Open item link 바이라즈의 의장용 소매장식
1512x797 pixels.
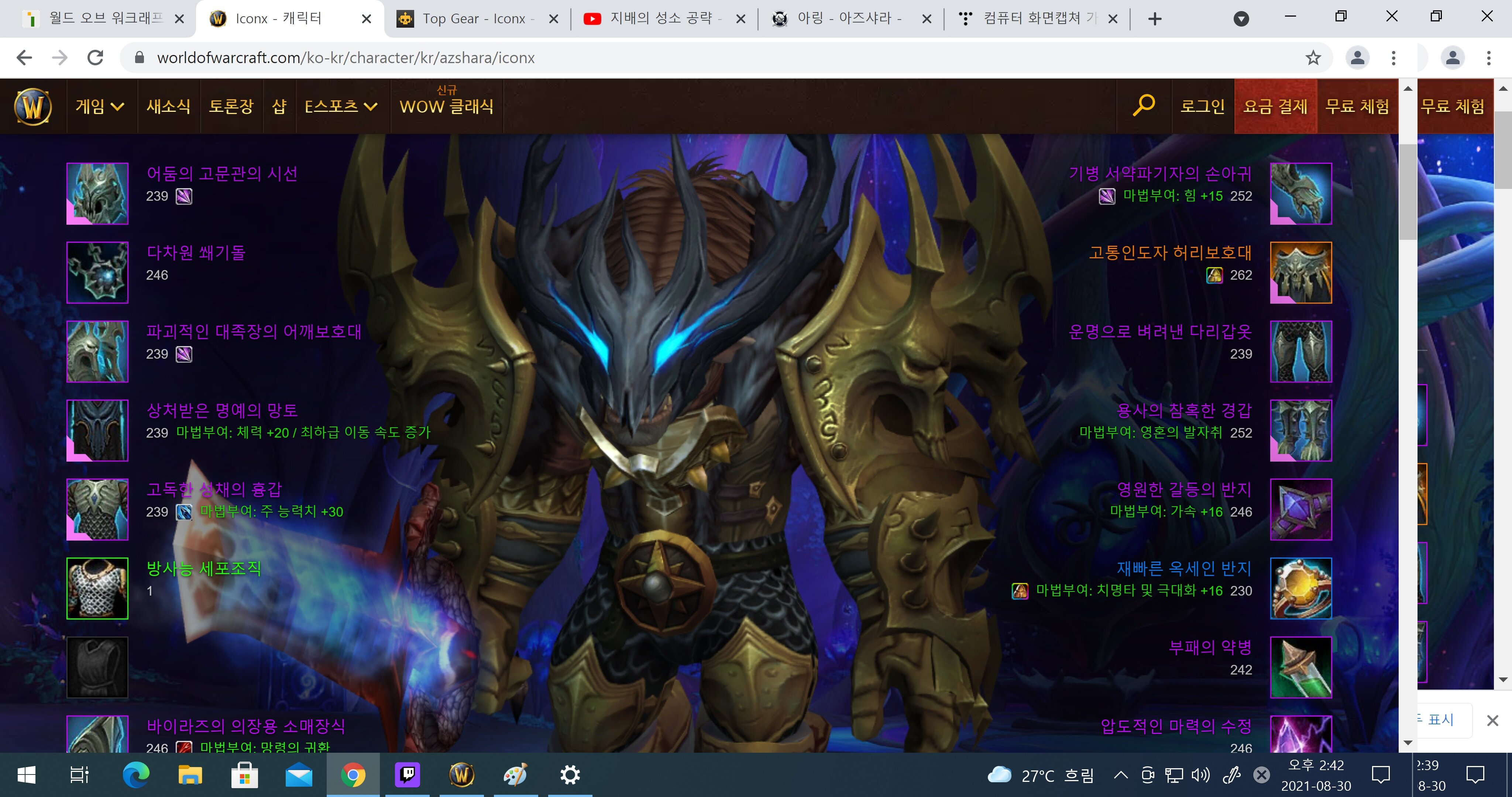(245, 726)
